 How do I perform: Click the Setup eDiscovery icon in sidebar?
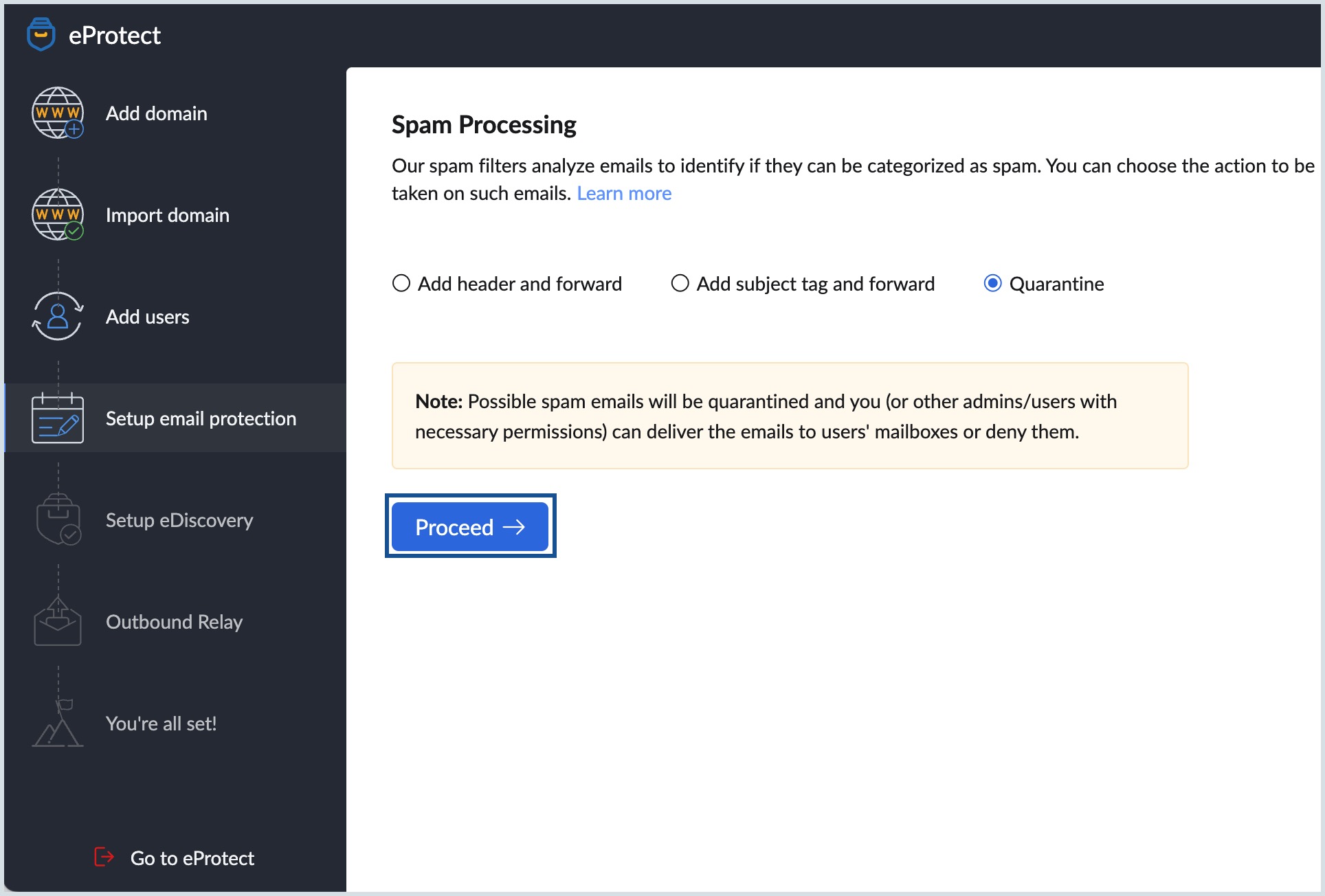(x=56, y=520)
